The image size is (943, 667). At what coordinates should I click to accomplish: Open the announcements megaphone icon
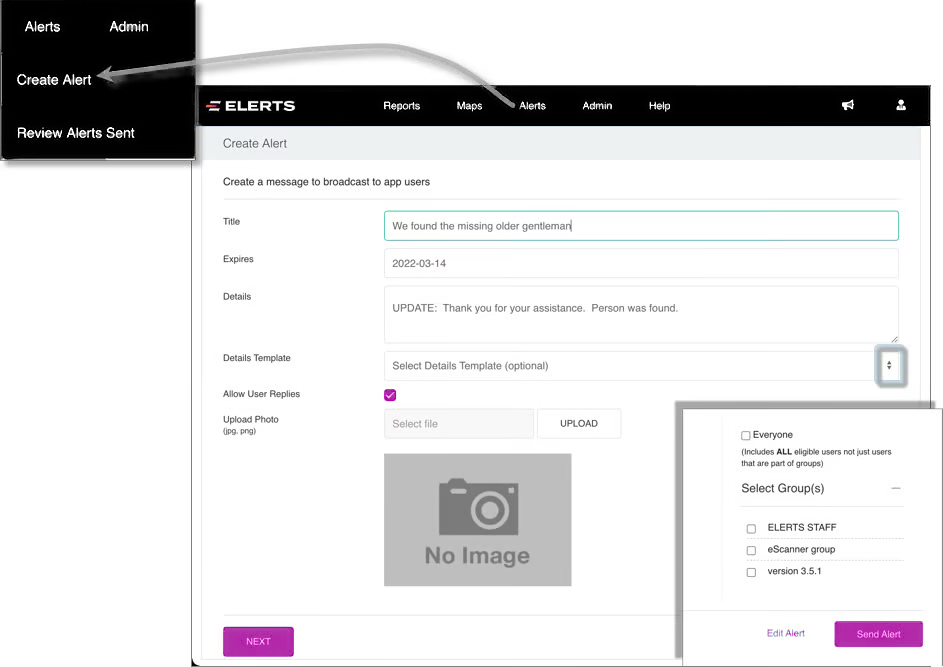(848, 105)
